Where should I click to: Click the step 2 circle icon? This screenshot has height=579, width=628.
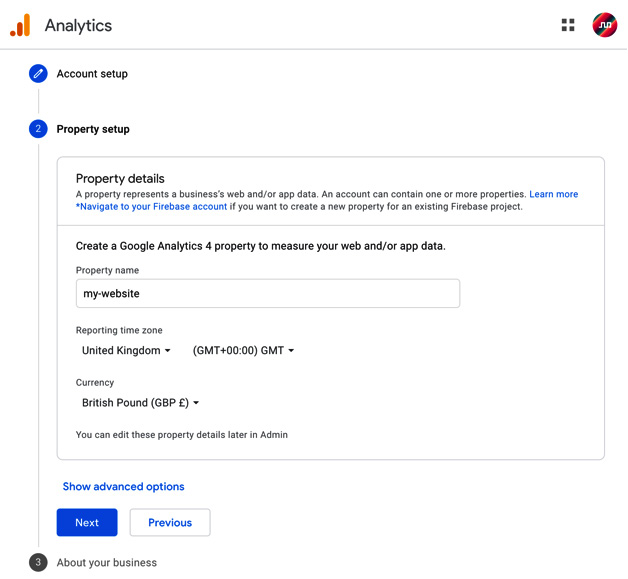pyautogui.click(x=38, y=129)
